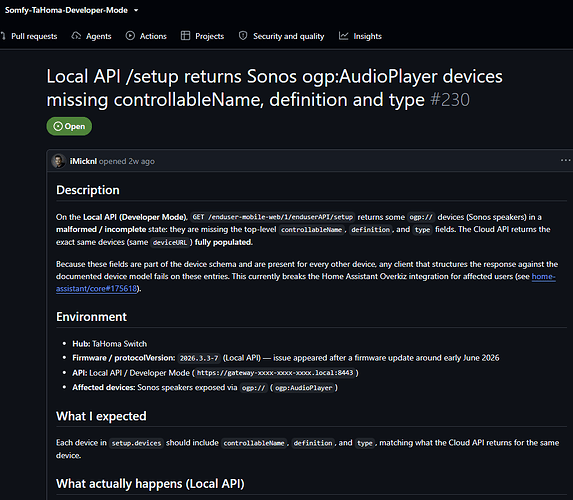Open the Pull requests tab
The width and height of the screenshot is (573, 500).
coord(29,36)
